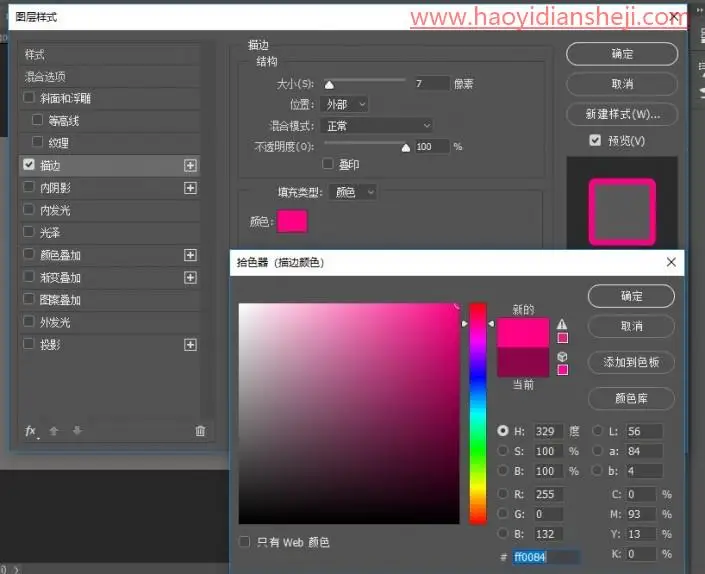Click the plus icon next to 描边

190,165
